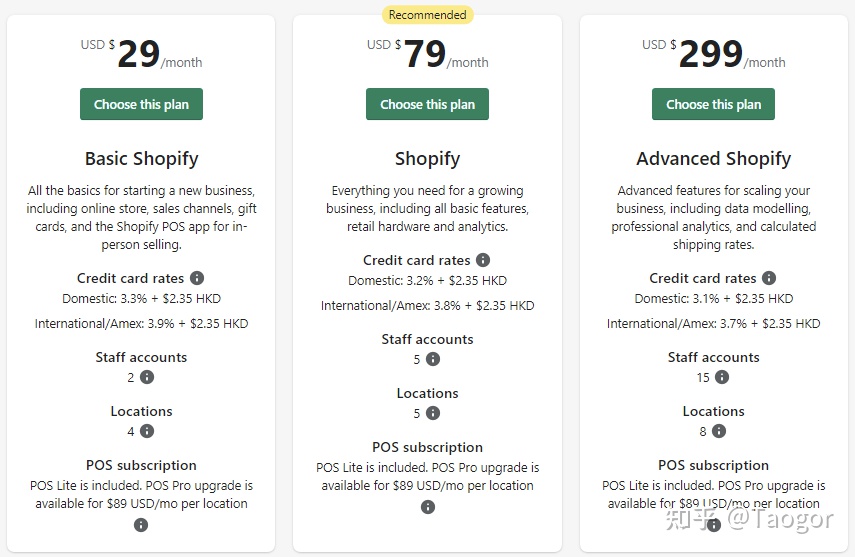Show info for Advanced Shopify locations 8
855x557 pixels.
click(719, 431)
